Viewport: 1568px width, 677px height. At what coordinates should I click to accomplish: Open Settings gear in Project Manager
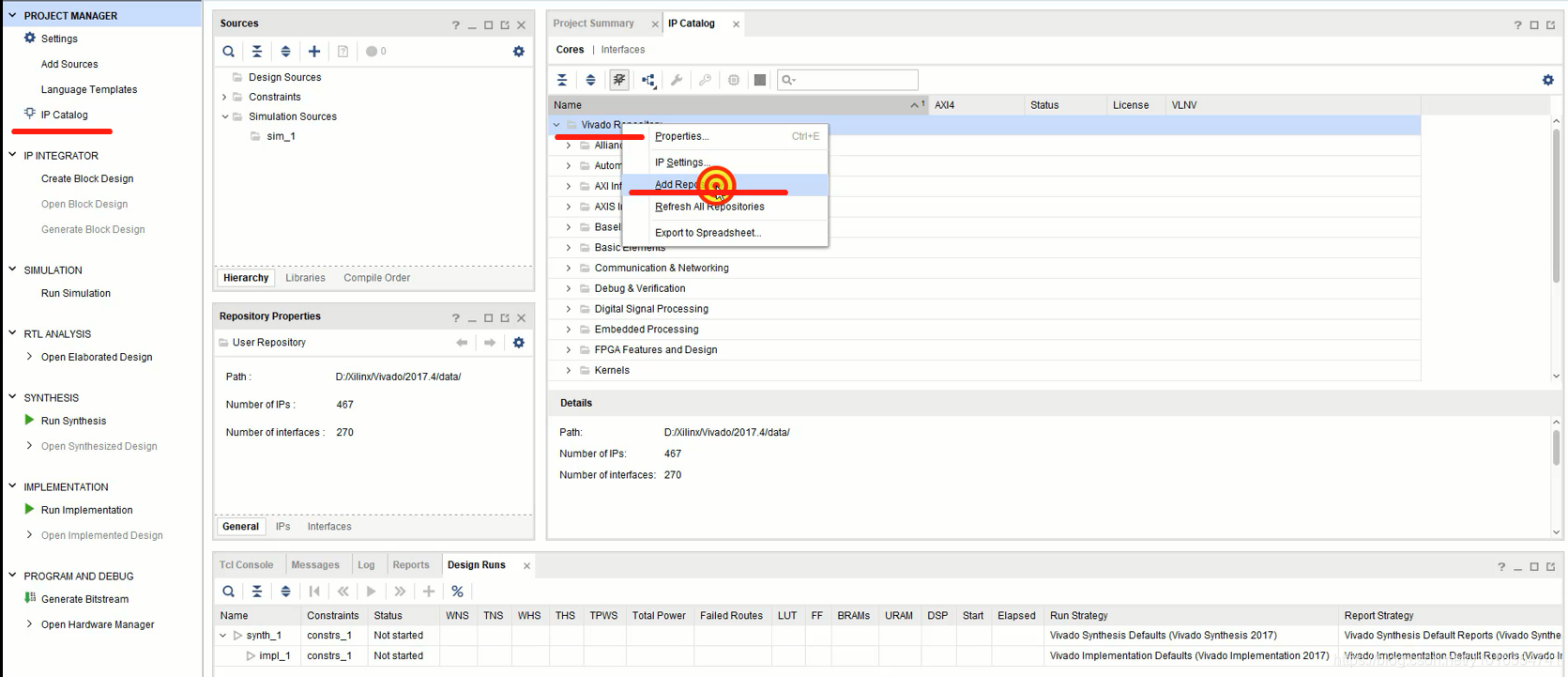[x=30, y=38]
